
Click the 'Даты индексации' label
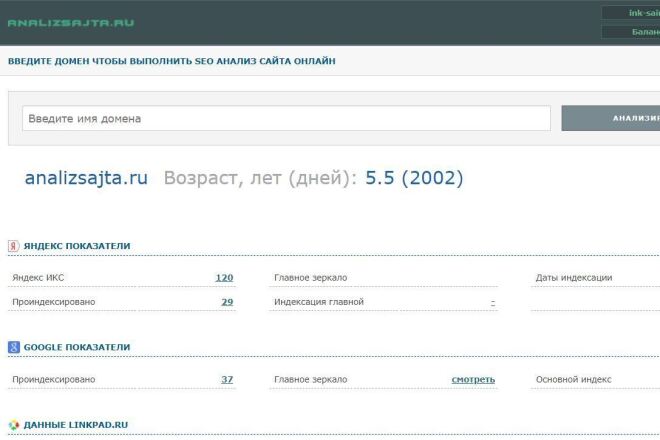pyautogui.click(x=574, y=277)
